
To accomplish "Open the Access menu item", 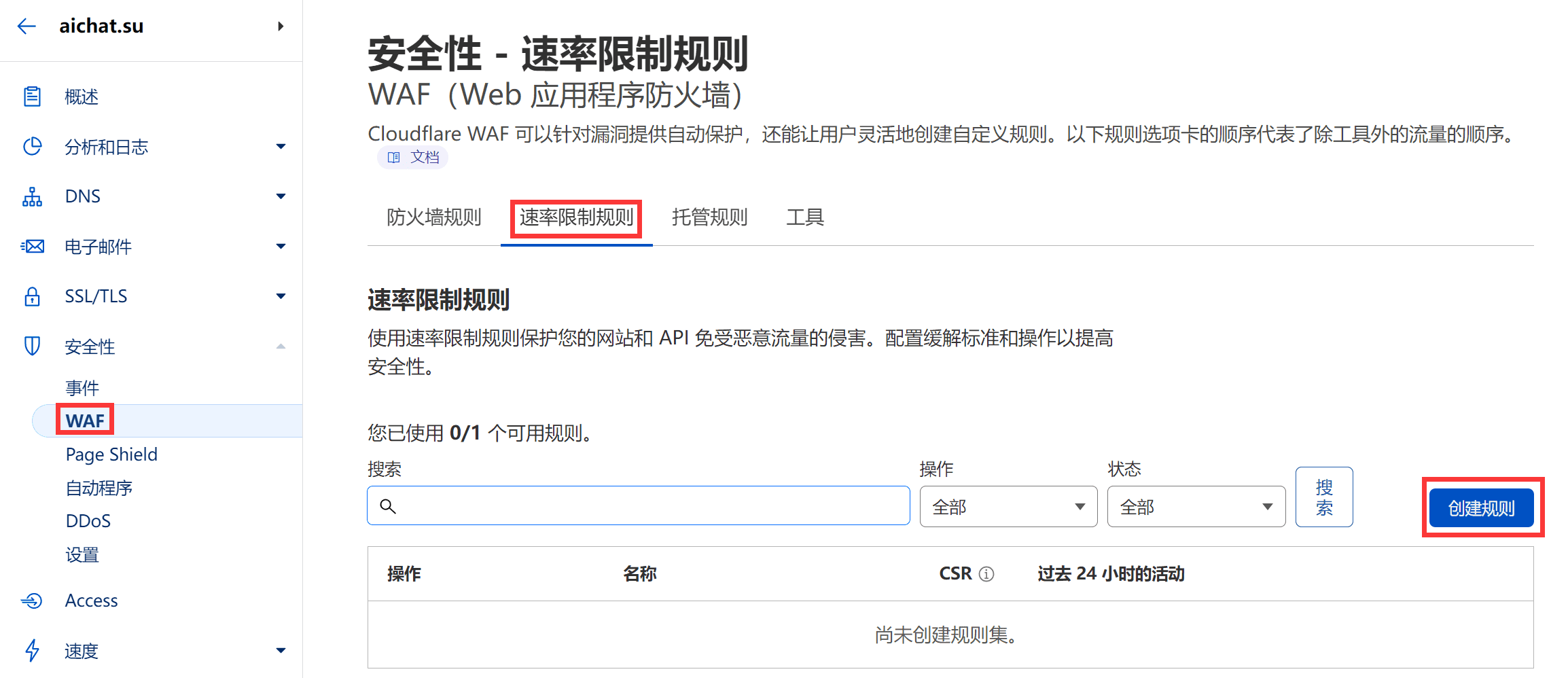I will (91, 601).
